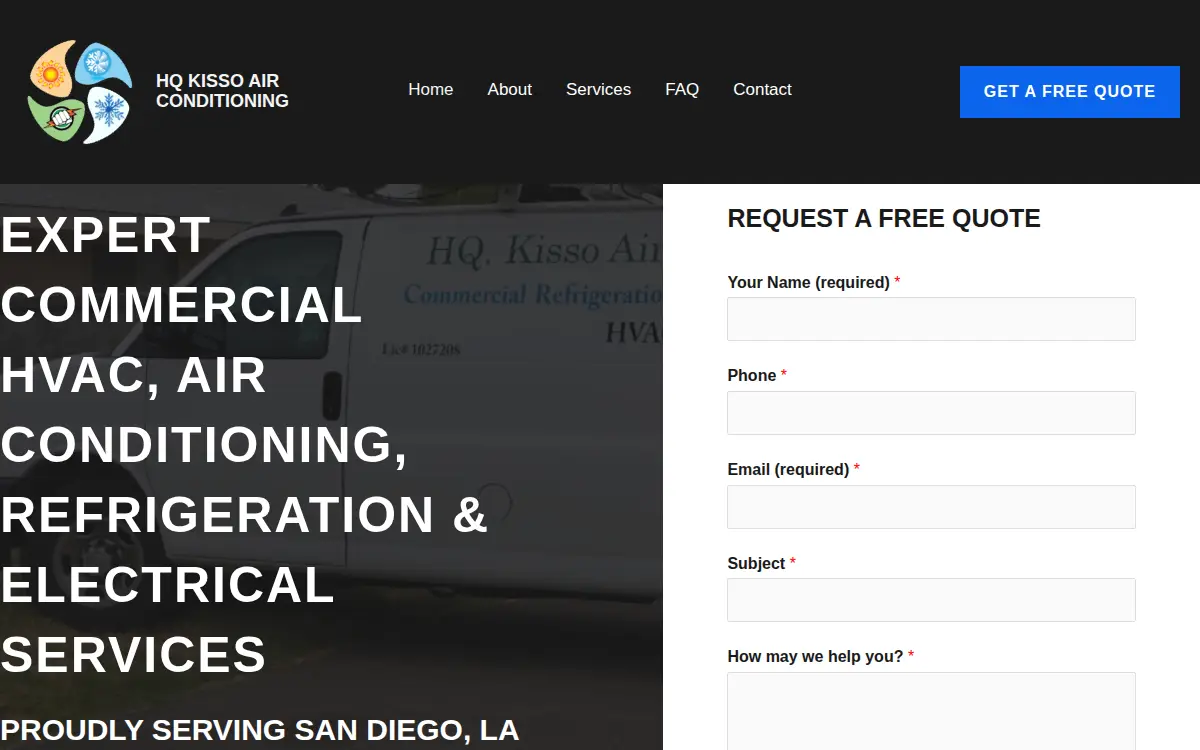
Task: Navigate to the Contact page
Action: (x=762, y=90)
